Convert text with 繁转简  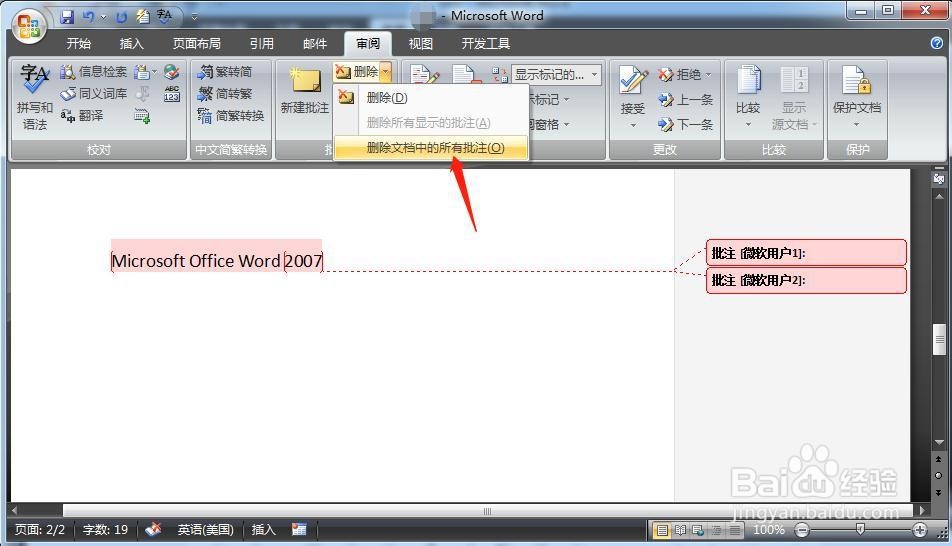(225, 72)
